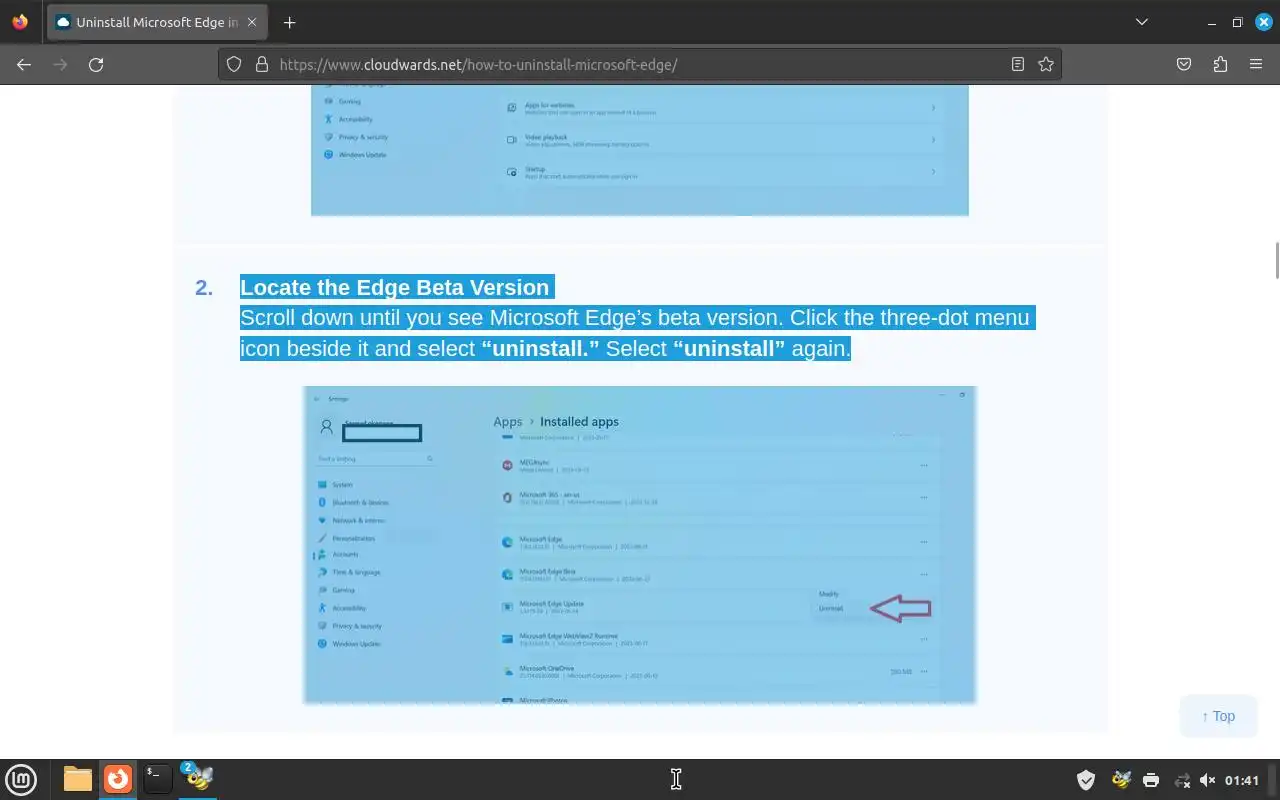The height and width of the screenshot is (800, 1280).
Task: Open the security shield tray icon
Action: point(1086,780)
